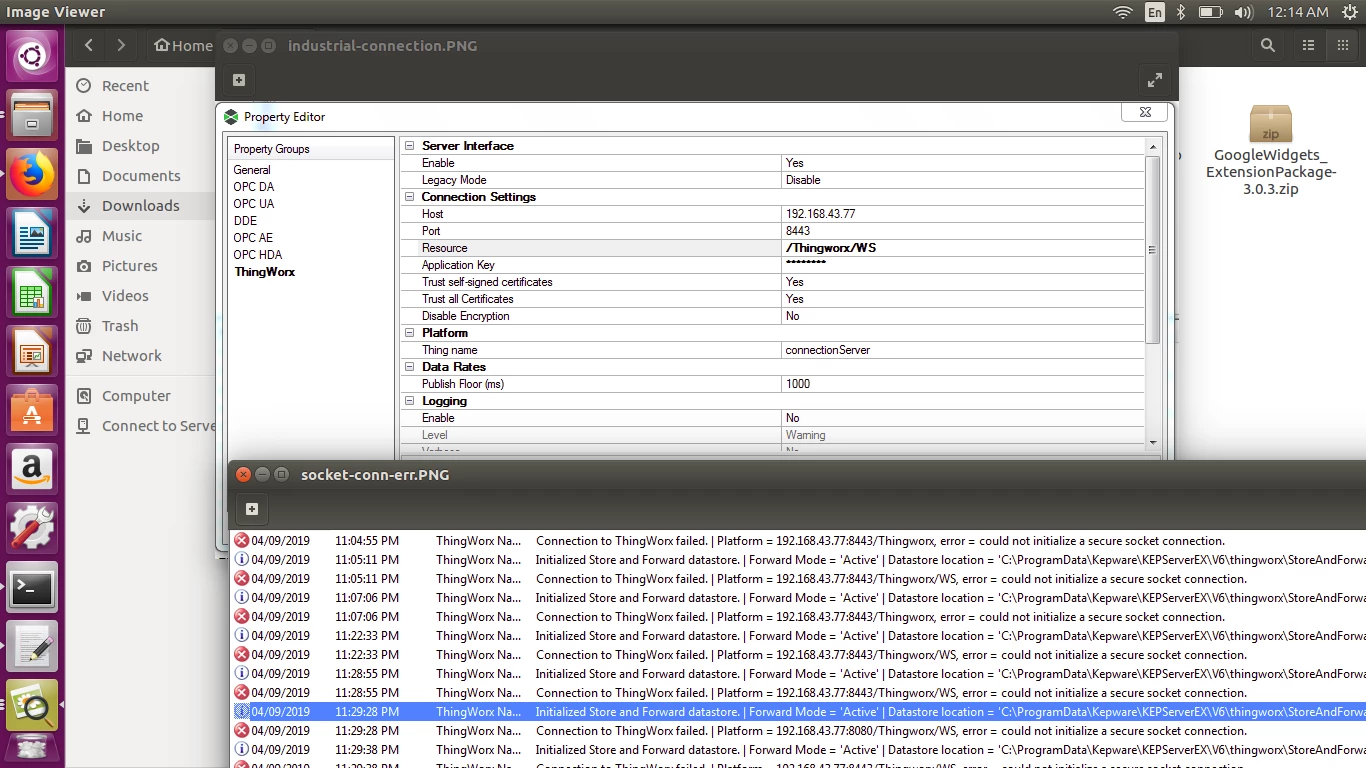Screen dimensions: 1366x768
Task: Select ThingWorx property group
Action: (265, 272)
